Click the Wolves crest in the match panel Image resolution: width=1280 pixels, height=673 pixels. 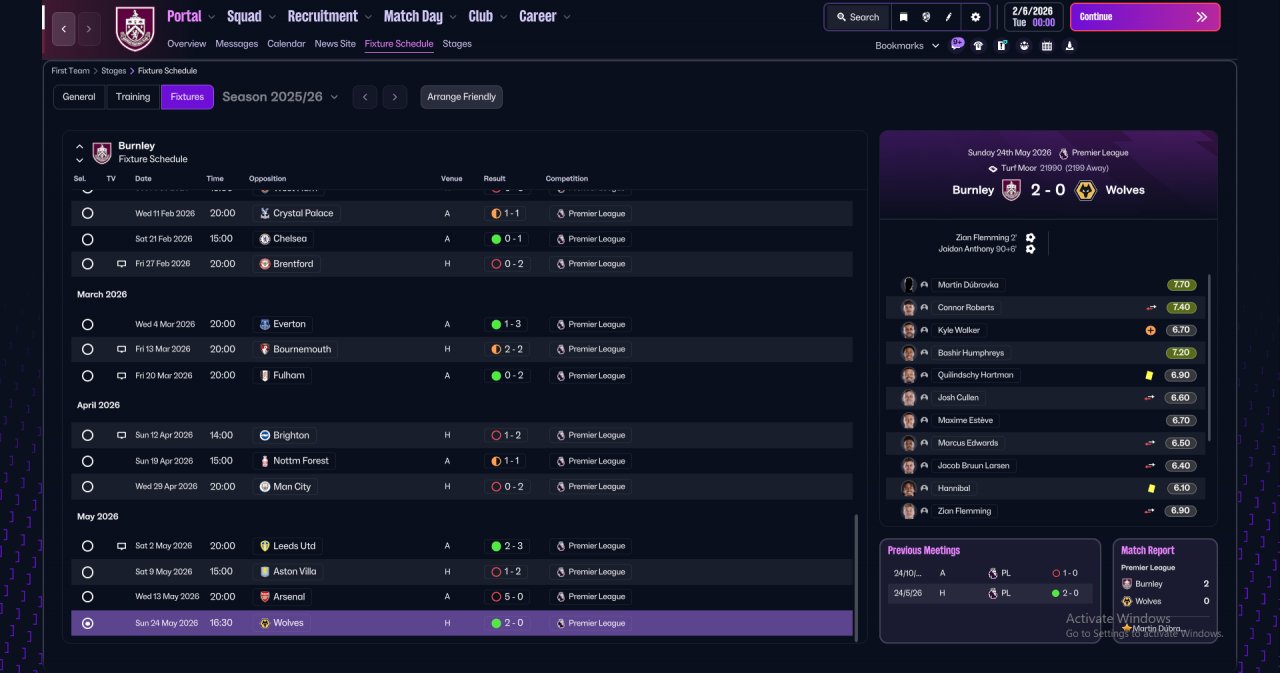[x=1085, y=190]
